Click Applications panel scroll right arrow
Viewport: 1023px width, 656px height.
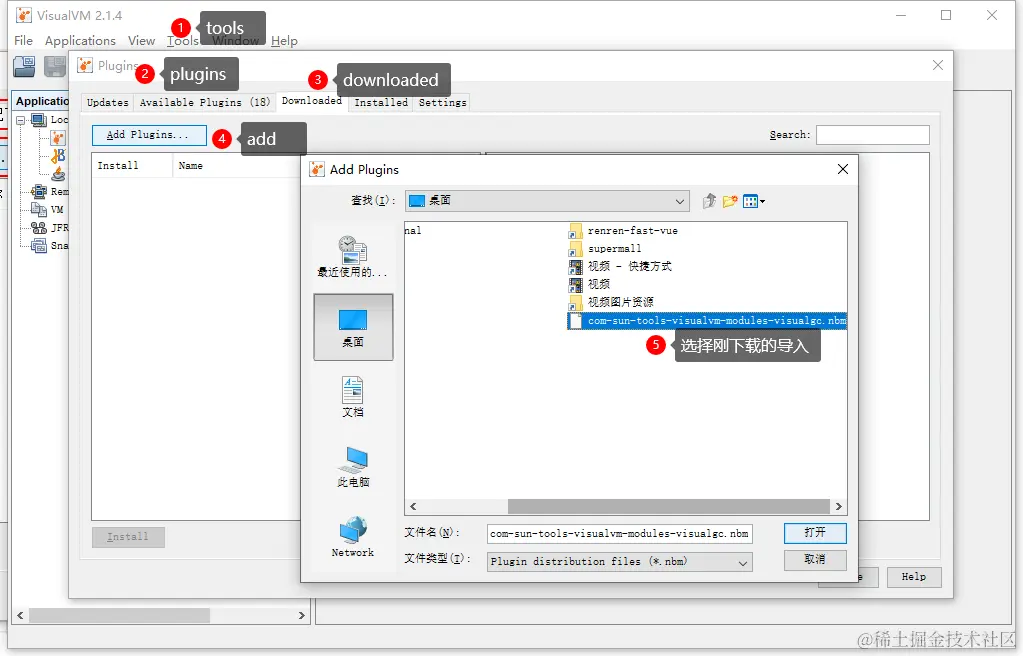[x=301, y=616]
